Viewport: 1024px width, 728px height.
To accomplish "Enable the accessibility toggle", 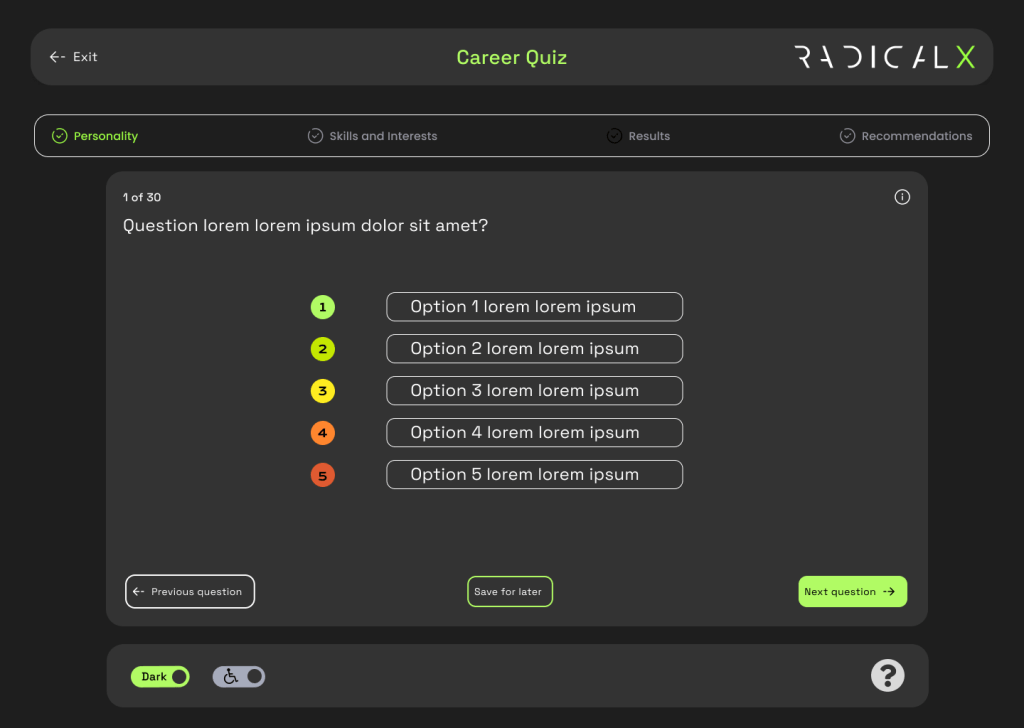I will pyautogui.click(x=238, y=676).
